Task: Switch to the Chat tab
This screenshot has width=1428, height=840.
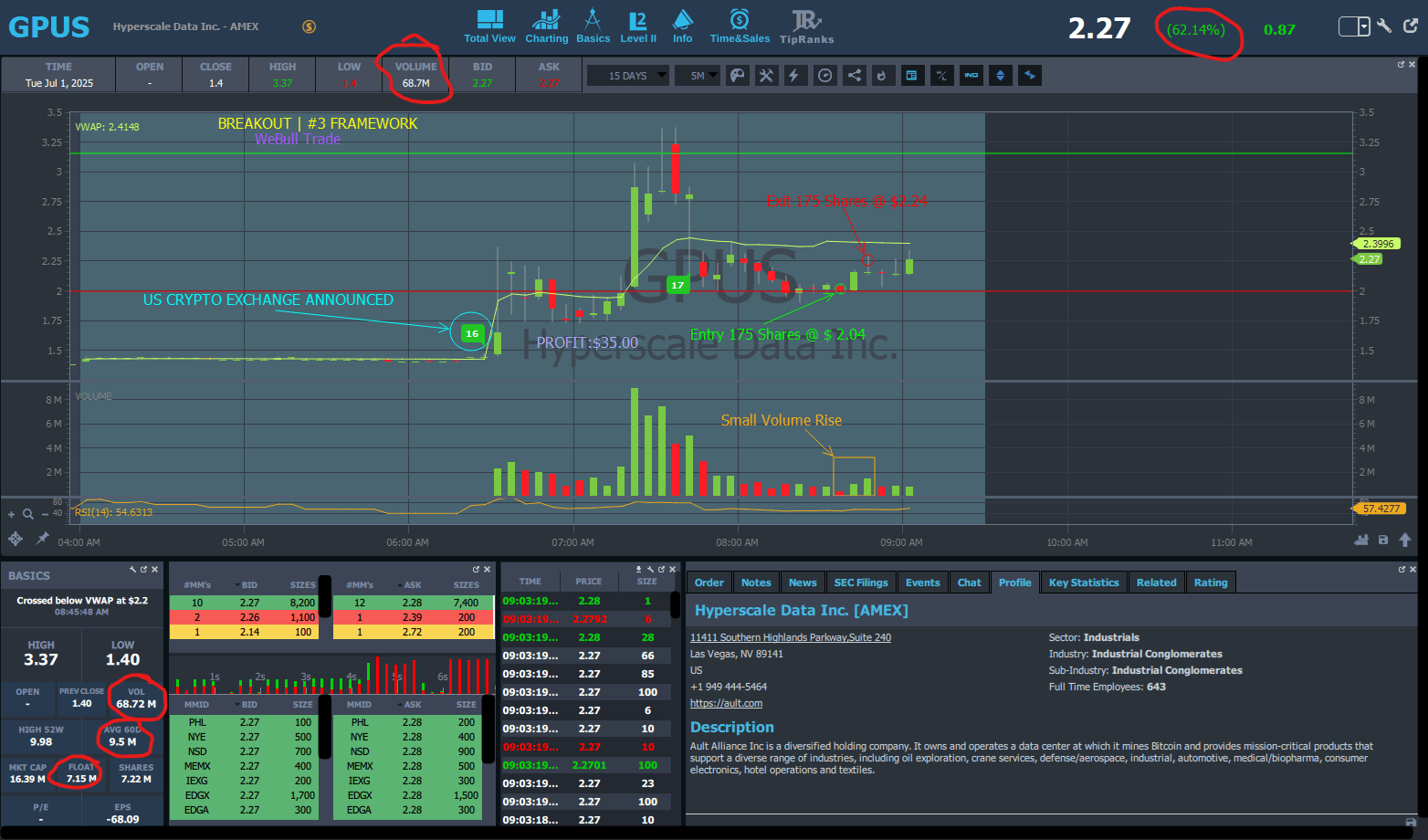Action: pyautogui.click(x=970, y=583)
